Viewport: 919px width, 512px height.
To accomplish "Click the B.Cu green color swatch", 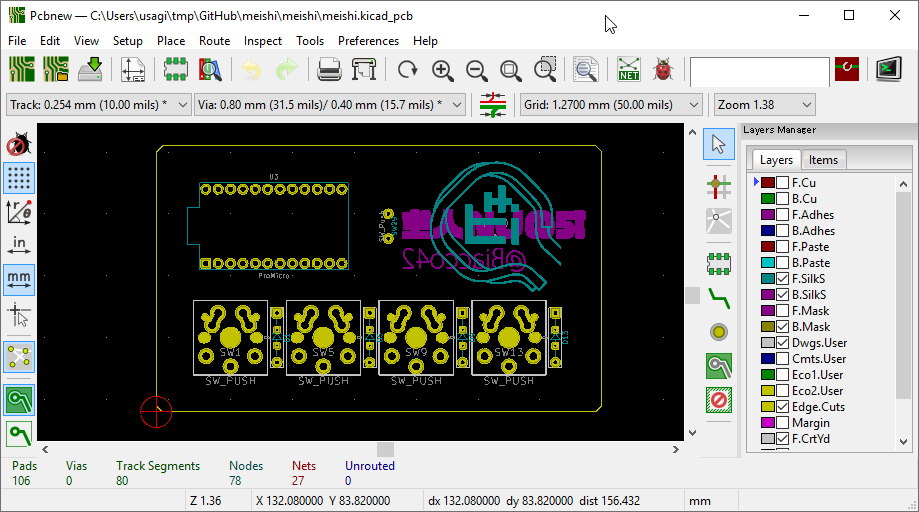I will [767, 199].
